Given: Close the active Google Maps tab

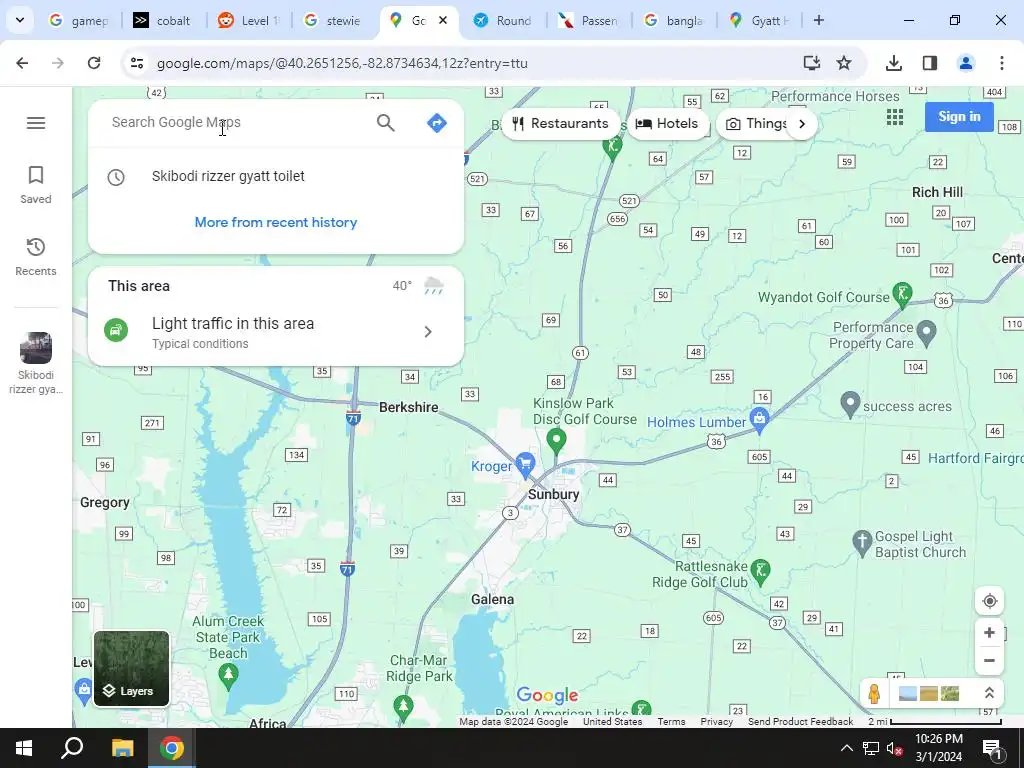Looking at the screenshot, I should pos(443,20).
